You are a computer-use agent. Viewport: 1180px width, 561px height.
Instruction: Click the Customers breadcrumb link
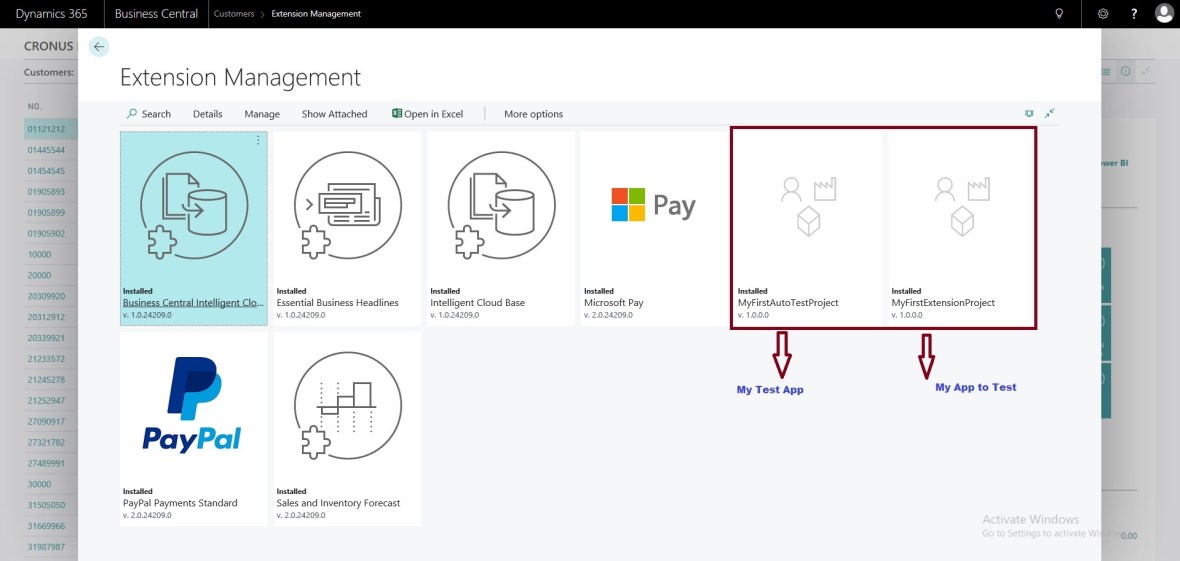point(233,14)
